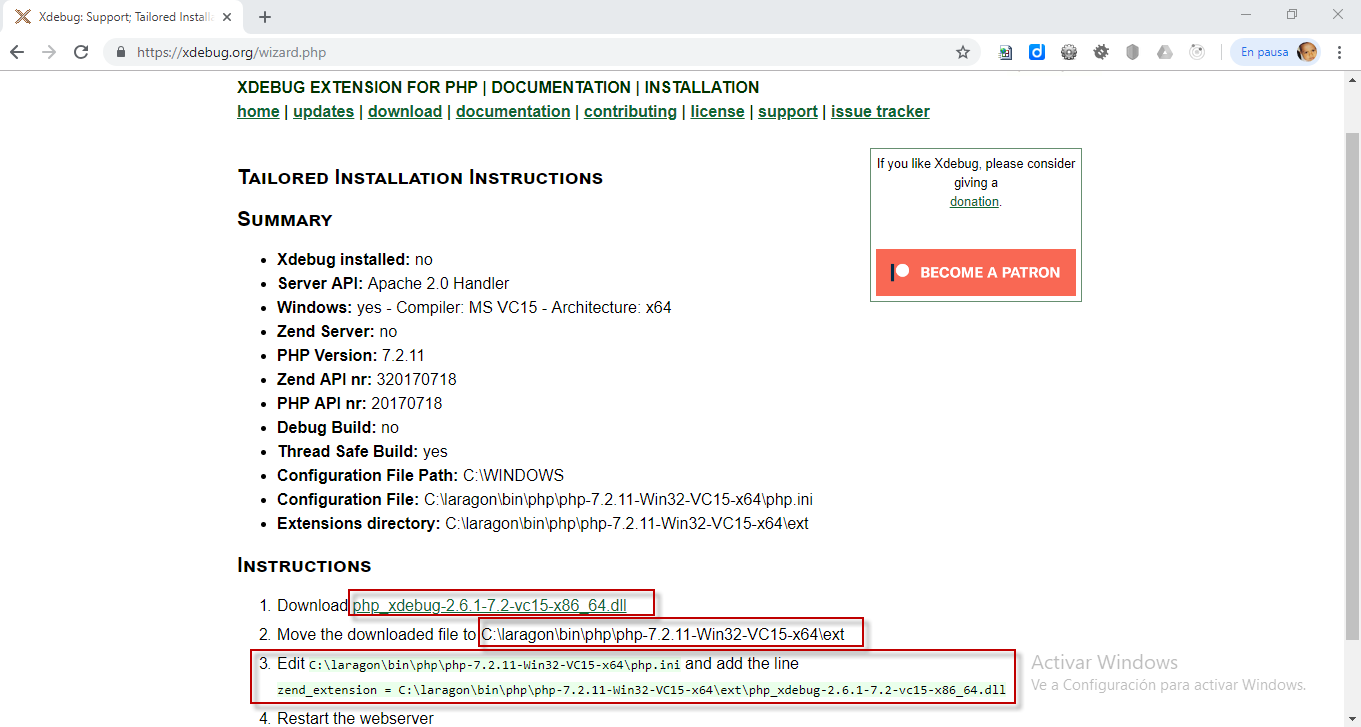This screenshot has width=1361, height=727.
Task: Open the blue 'd' extension
Action: 1037,52
